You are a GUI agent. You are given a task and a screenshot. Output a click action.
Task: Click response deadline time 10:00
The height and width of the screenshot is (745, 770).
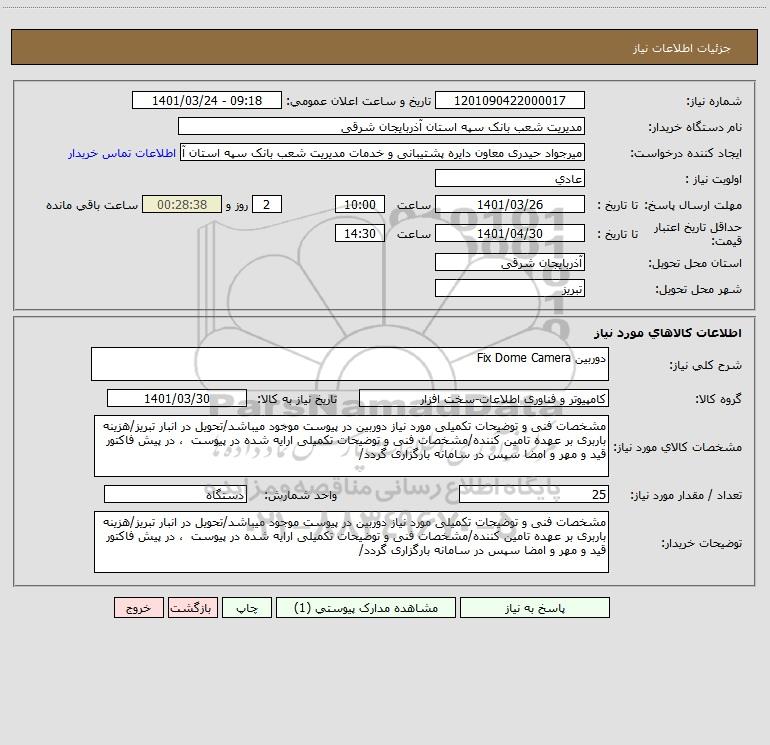[359, 204]
